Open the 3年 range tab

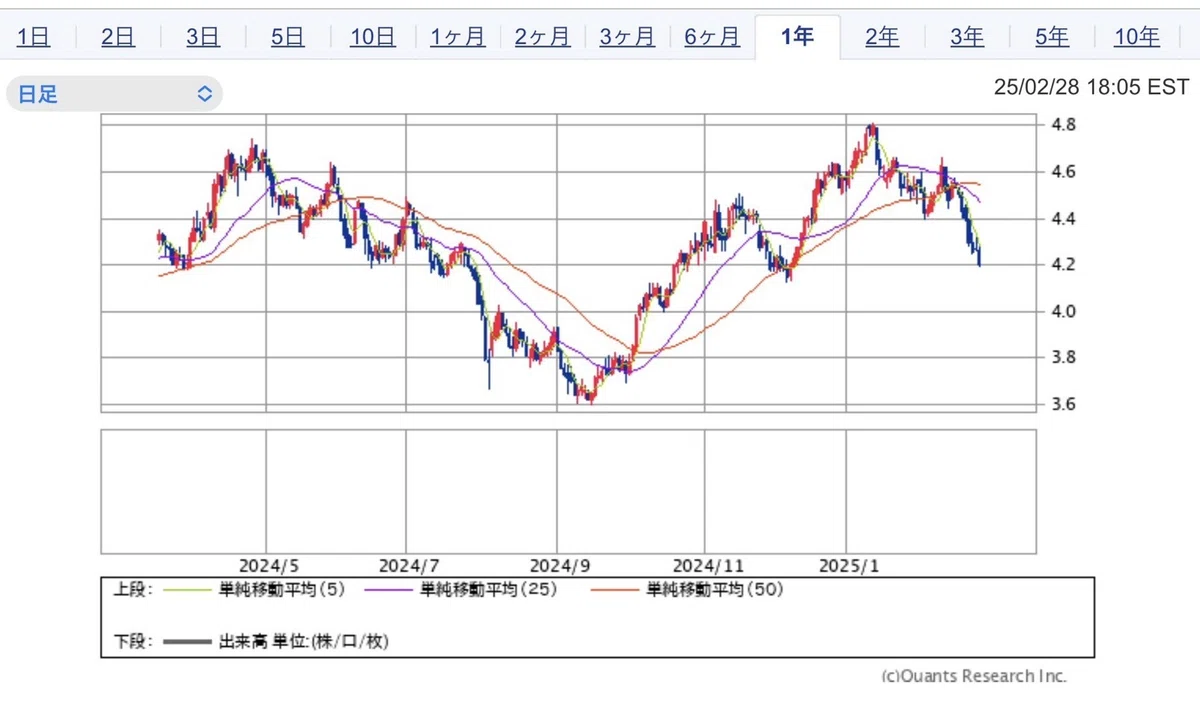[967, 37]
